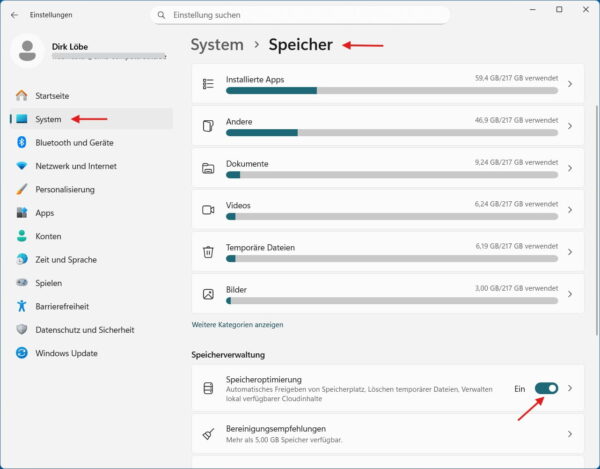Click the Bluetooth icon in sidebar
600x469 pixels.
point(22,142)
